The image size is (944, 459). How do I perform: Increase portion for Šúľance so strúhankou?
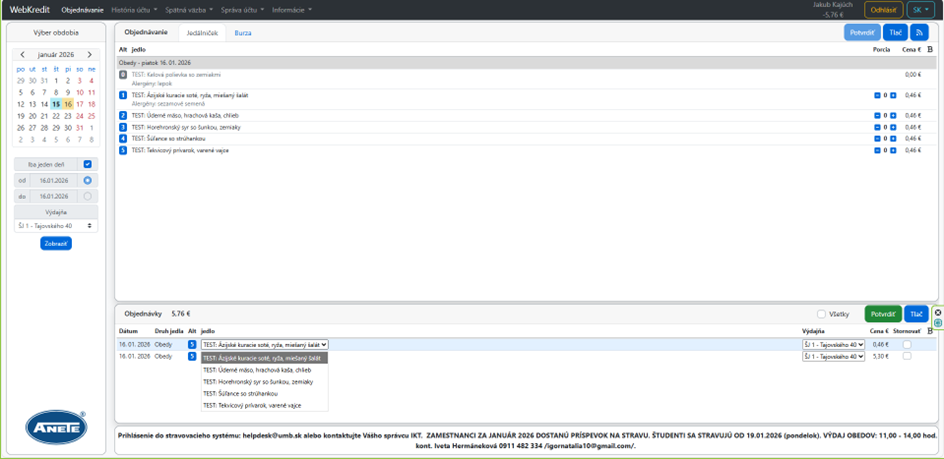pyautogui.click(x=893, y=139)
